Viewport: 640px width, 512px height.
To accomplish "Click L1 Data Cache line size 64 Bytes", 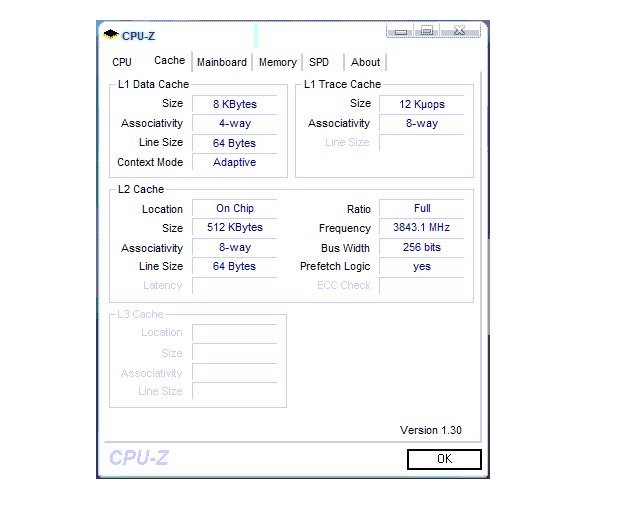I will point(235,143).
